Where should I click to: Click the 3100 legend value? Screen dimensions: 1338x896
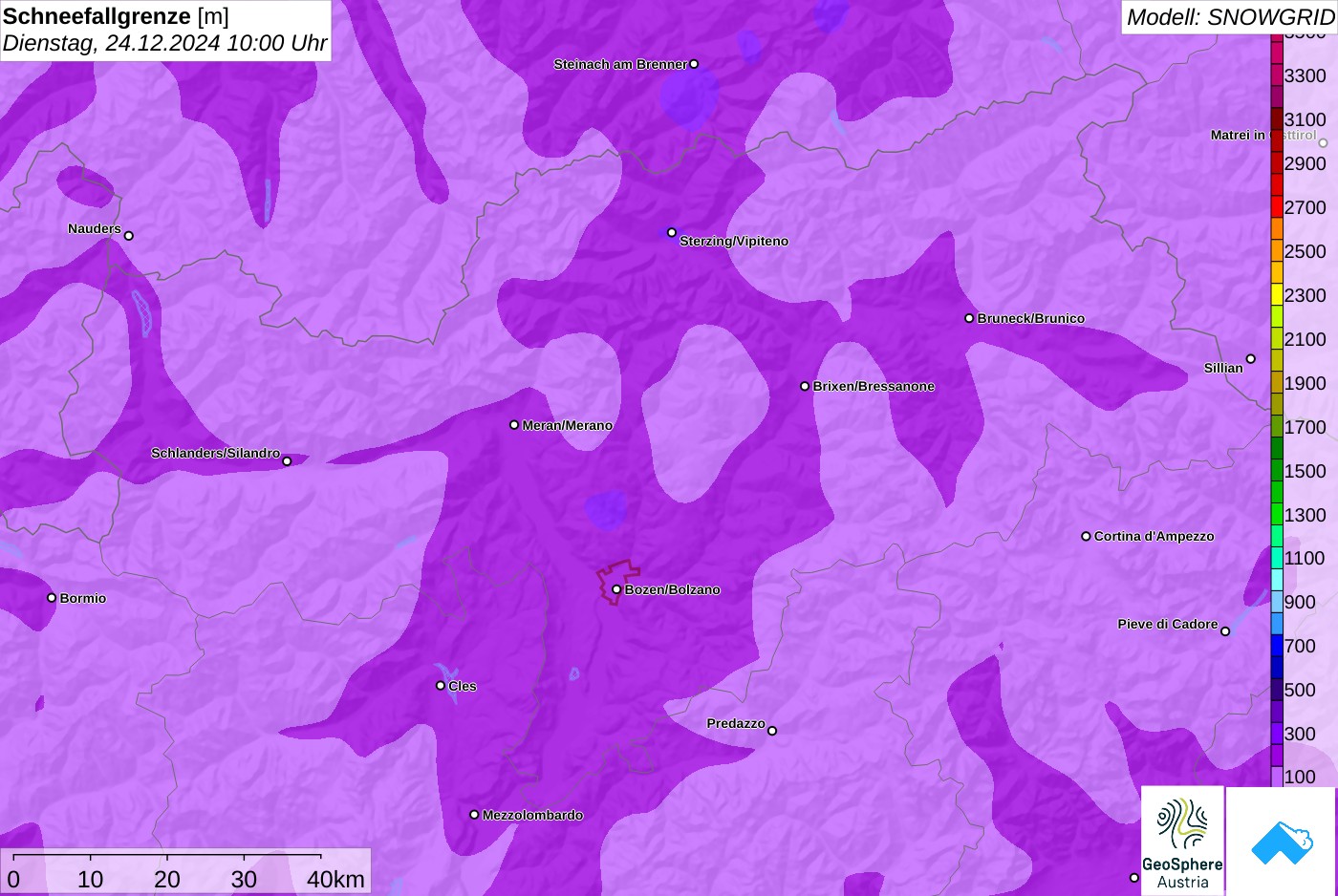click(1306, 119)
